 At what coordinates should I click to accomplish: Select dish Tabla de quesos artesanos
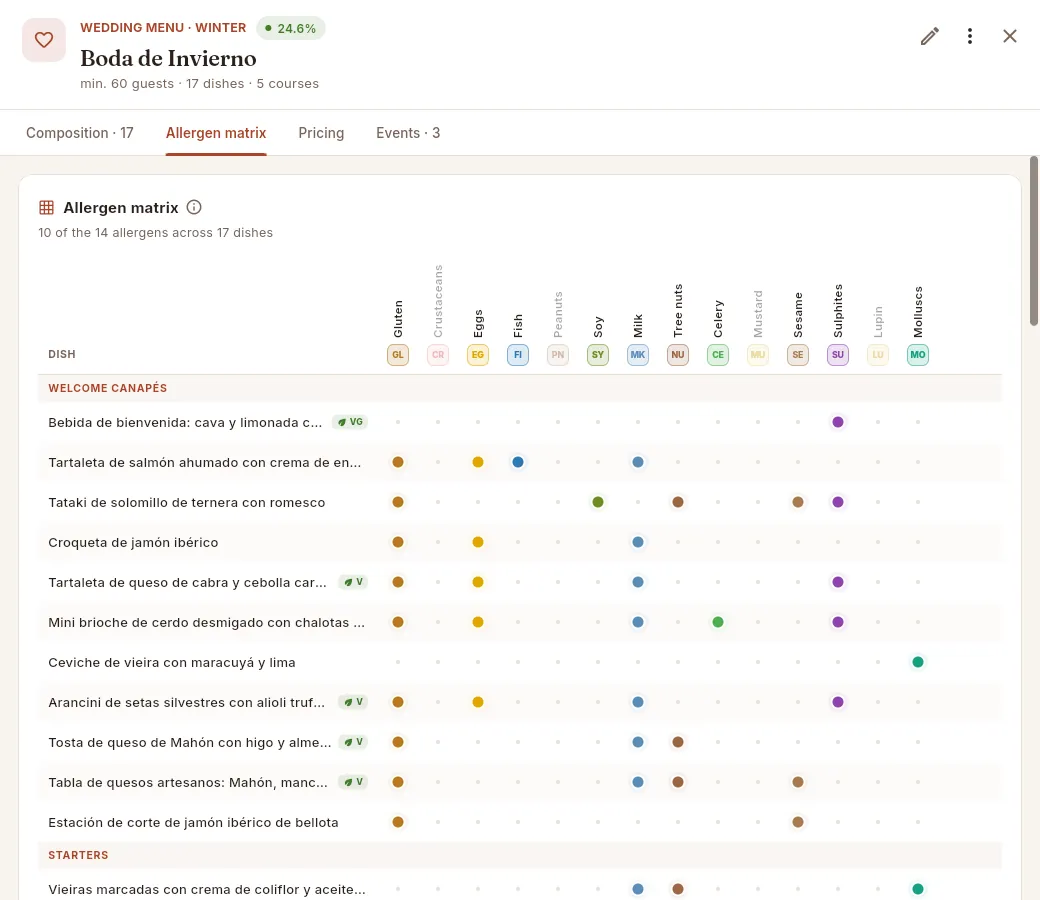[188, 783]
